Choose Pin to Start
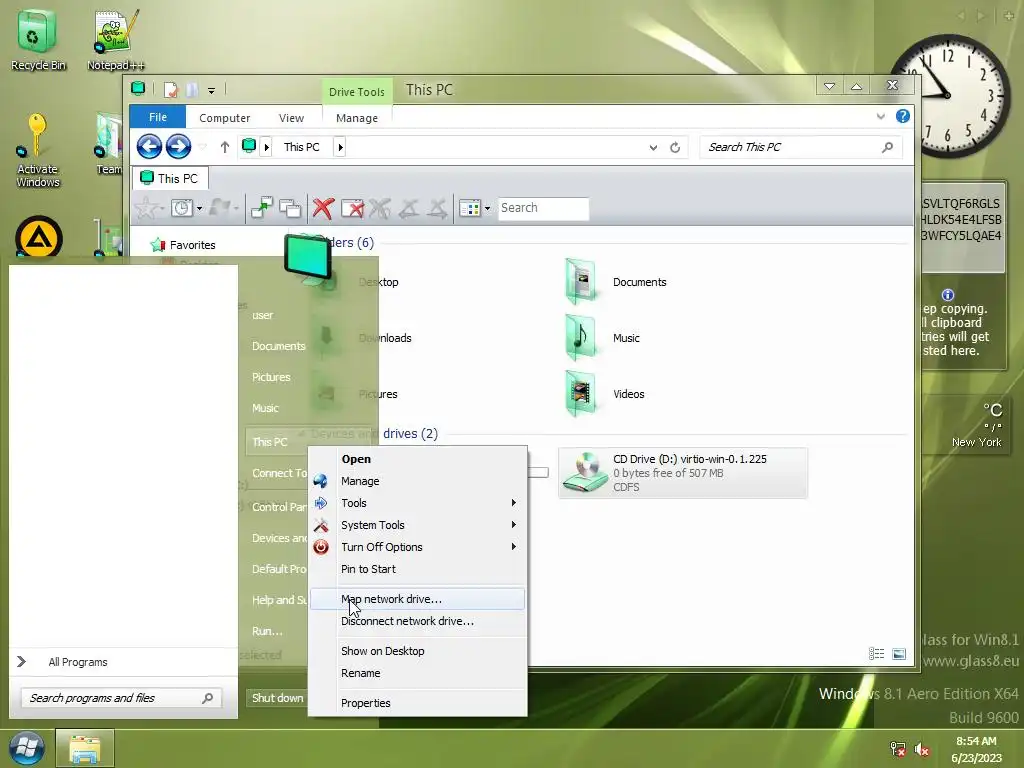The width and height of the screenshot is (1024, 768). 417,569
